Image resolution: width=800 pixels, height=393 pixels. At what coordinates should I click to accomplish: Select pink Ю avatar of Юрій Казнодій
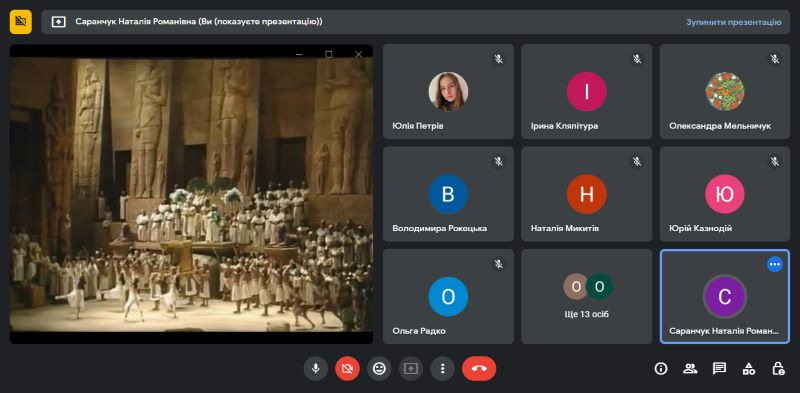(724, 194)
